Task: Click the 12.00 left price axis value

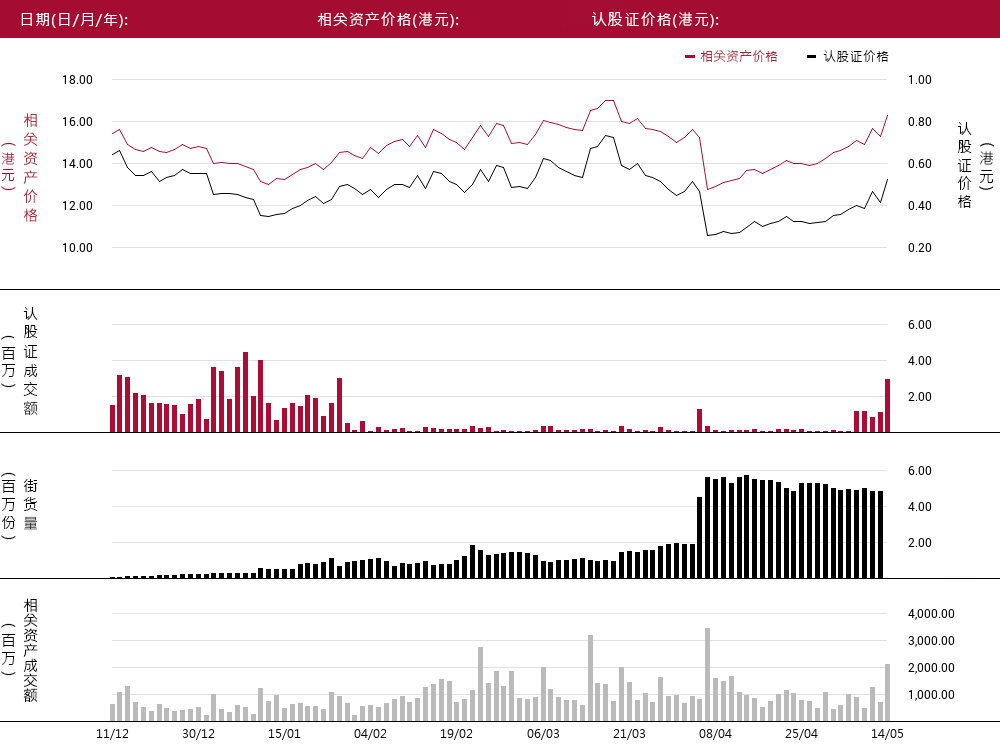Action: pyautogui.click(x=77, y=206)
